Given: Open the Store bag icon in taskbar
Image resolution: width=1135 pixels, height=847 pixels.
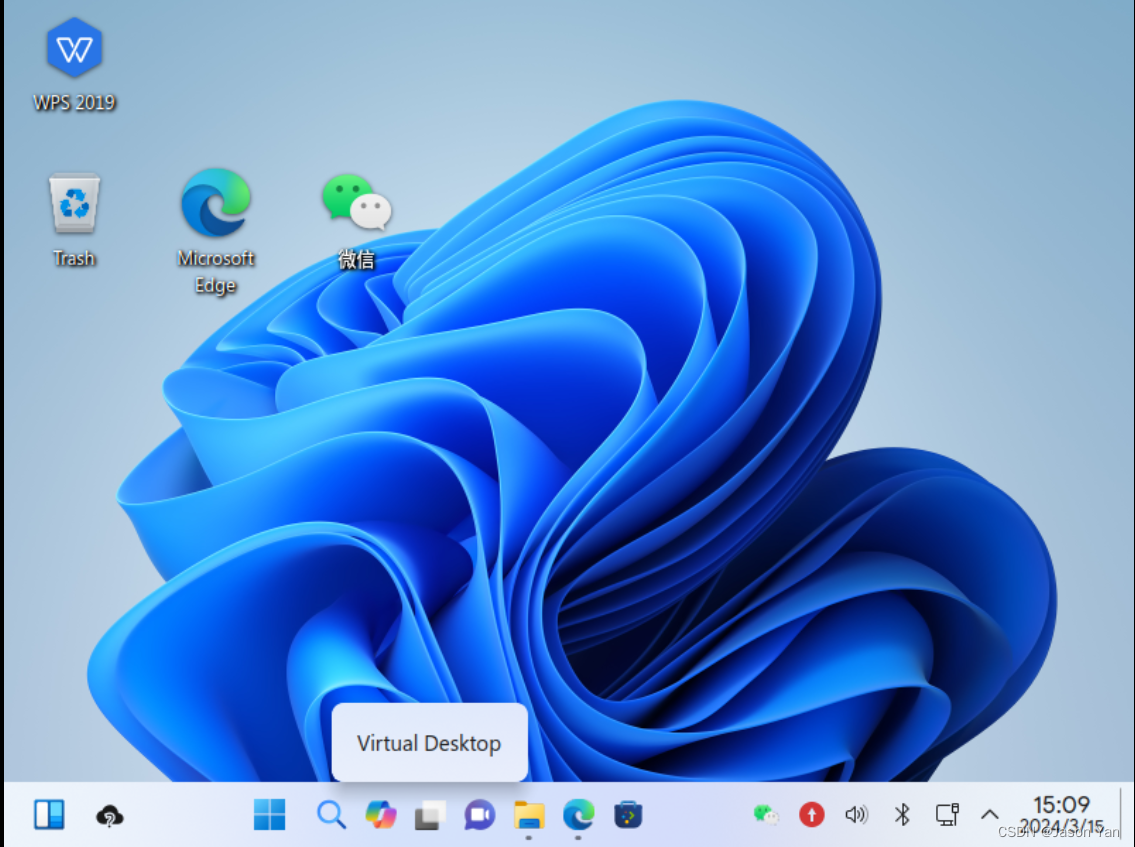Looking at the screenshot, I should pyautogui.click(x=628, y=815).
